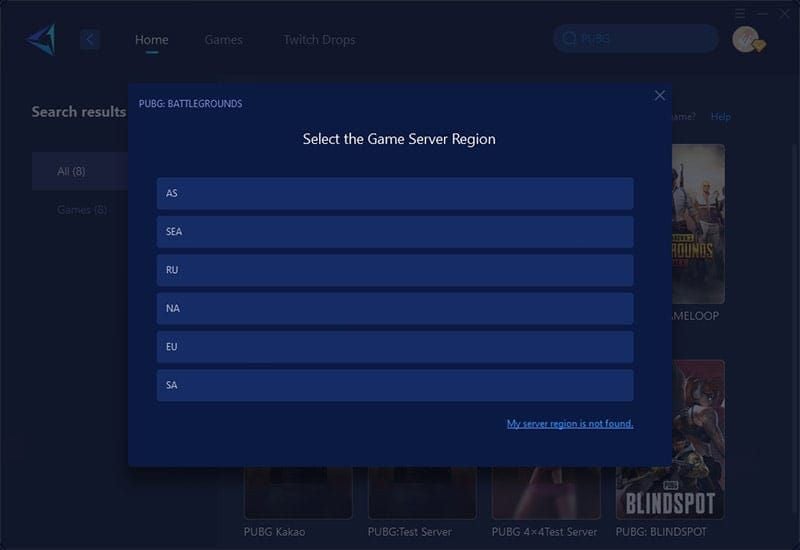Viewport: 800px width, 550px height.
Task: Select the All (8) filter
Action: [x=80, y=171]
